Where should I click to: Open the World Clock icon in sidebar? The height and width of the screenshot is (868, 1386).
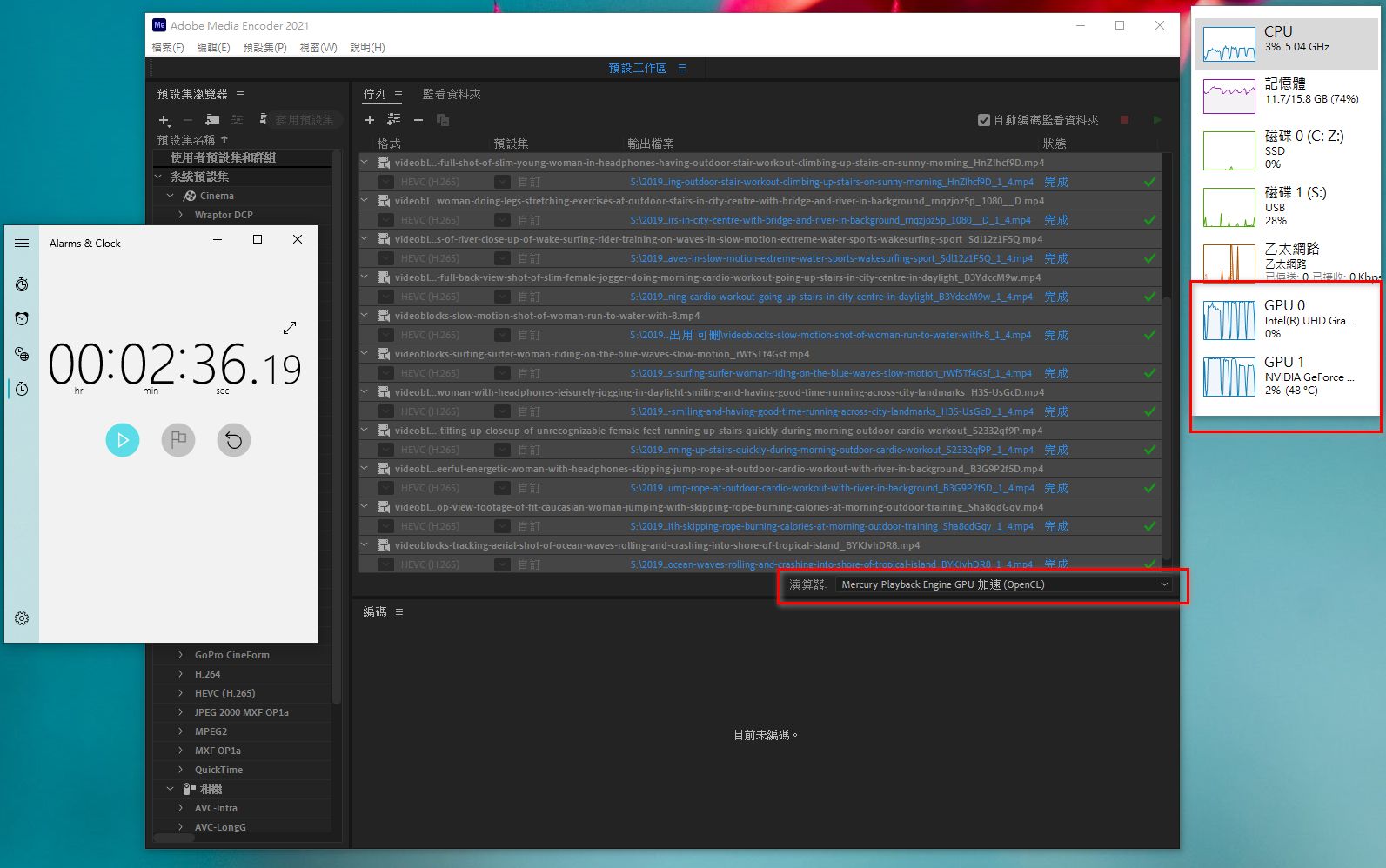tap(22, 354)
